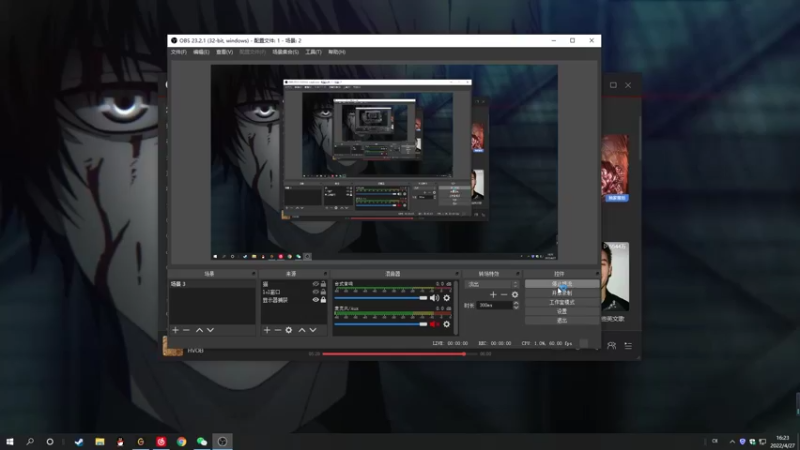Open the 编辑(E) menu
This screenshot has height=450, width=800.
click(201, 52)
